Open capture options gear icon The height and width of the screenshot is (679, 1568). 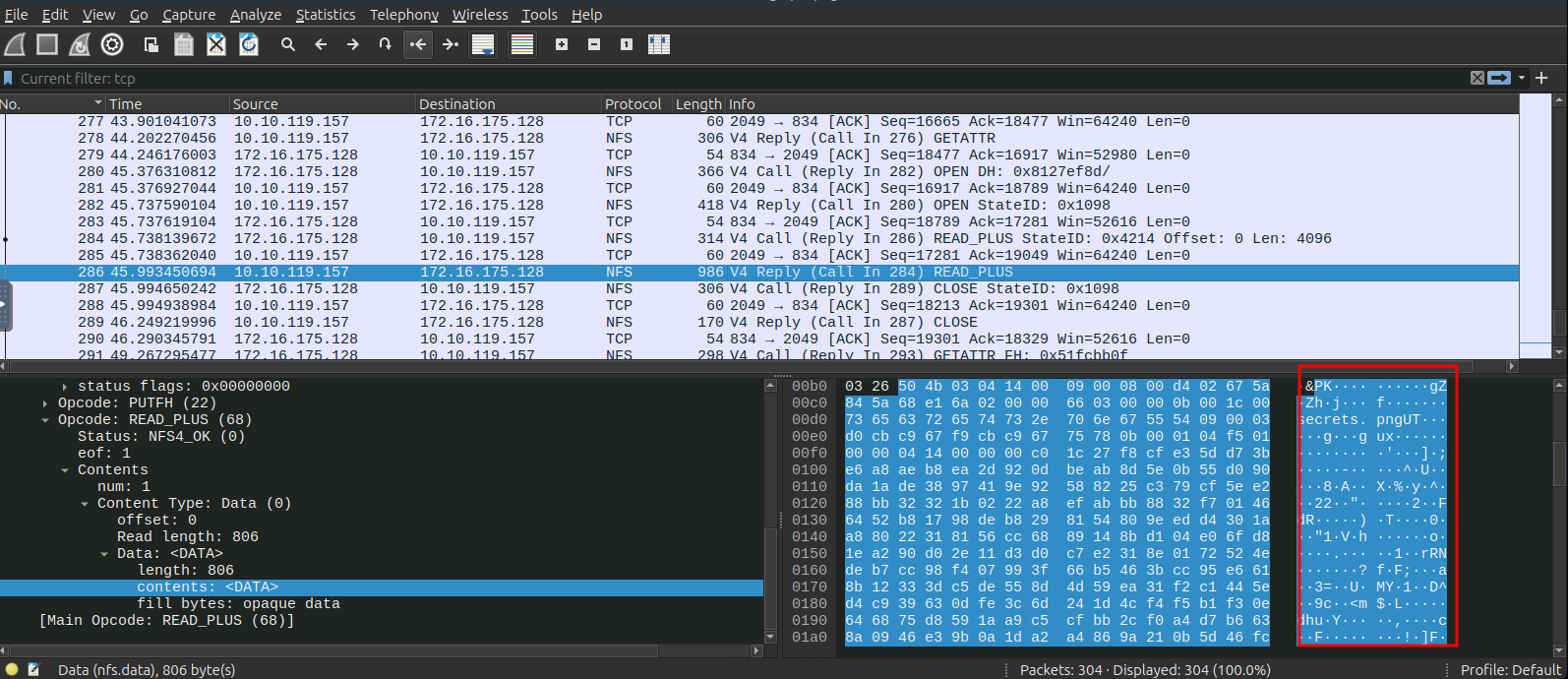pyautogui.click(x=112, y=44)
